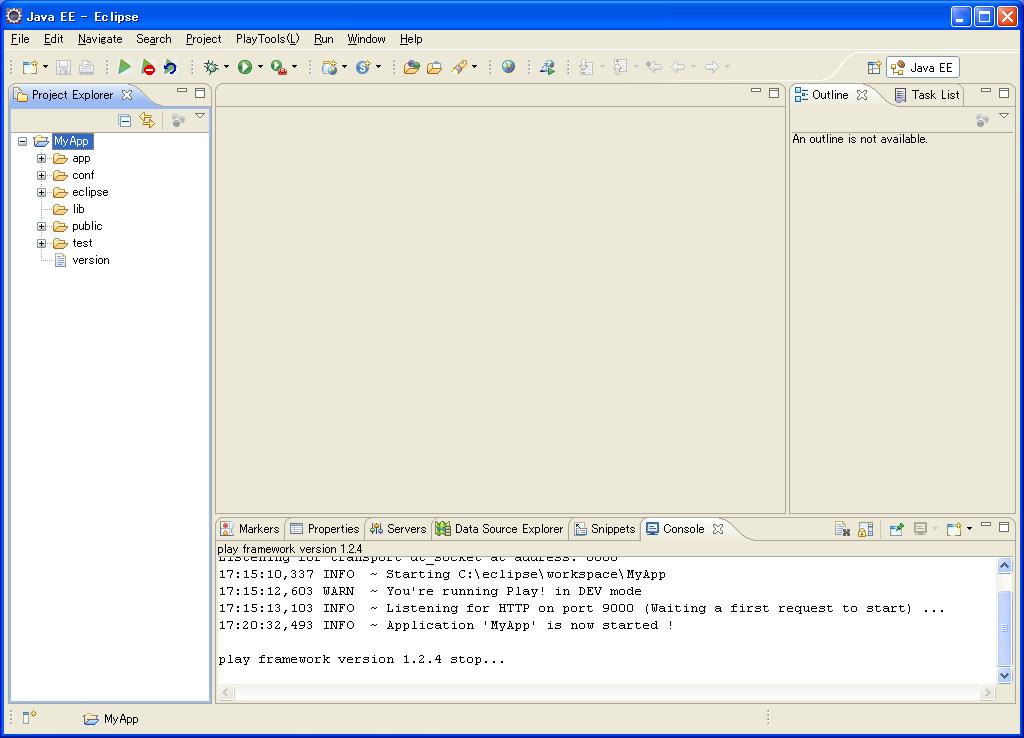Open the PlayTools menu
Image resolution: width=1024 pixels, height=738 pixels.
click(267, 39)
